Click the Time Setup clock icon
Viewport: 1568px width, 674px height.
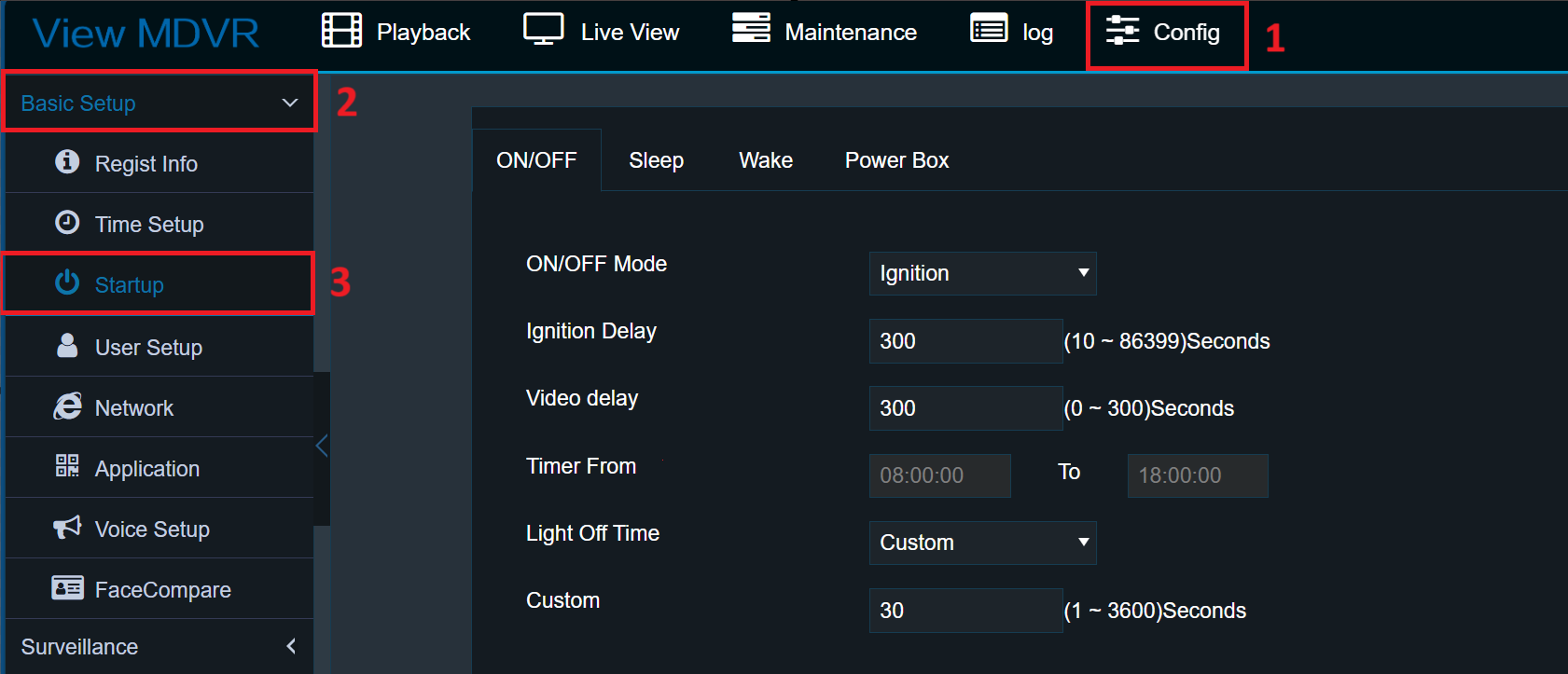click(x=67, y=223)
